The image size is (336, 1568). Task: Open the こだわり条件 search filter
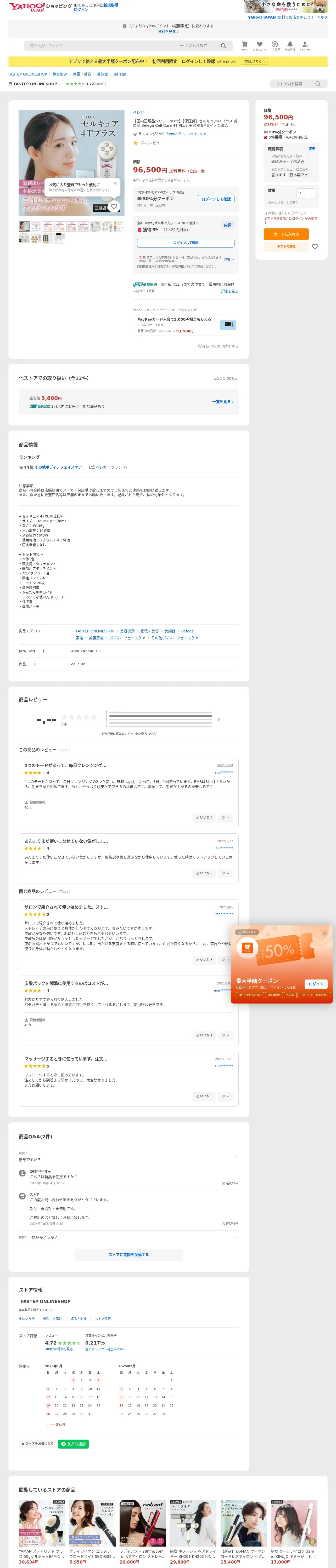[x=193, y=46]
